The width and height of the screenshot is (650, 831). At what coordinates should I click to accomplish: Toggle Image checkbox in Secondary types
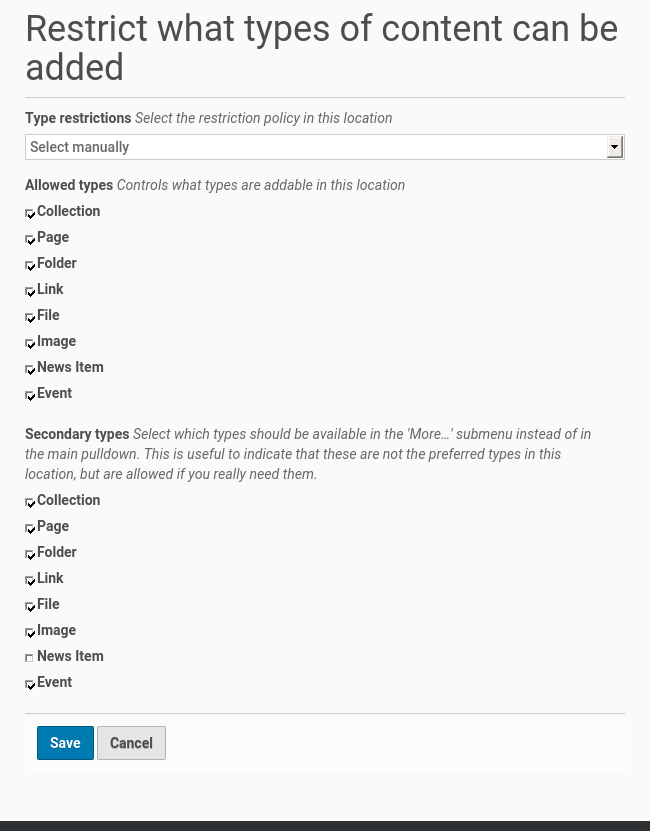30,632
